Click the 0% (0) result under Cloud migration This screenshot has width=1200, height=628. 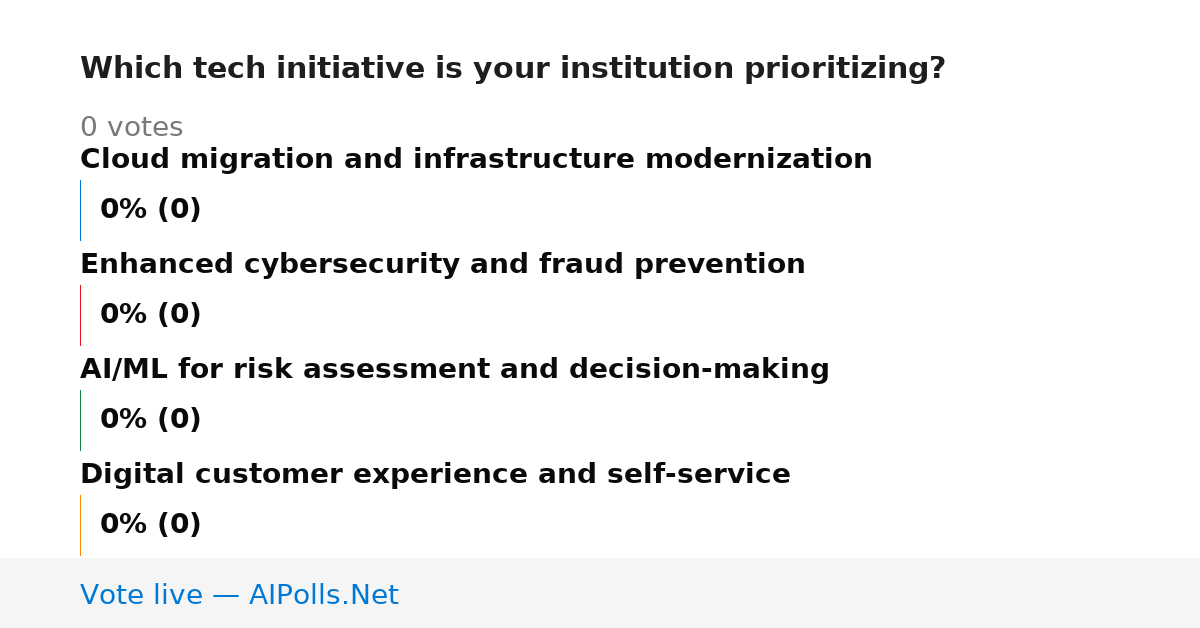[x=151, y=210]
